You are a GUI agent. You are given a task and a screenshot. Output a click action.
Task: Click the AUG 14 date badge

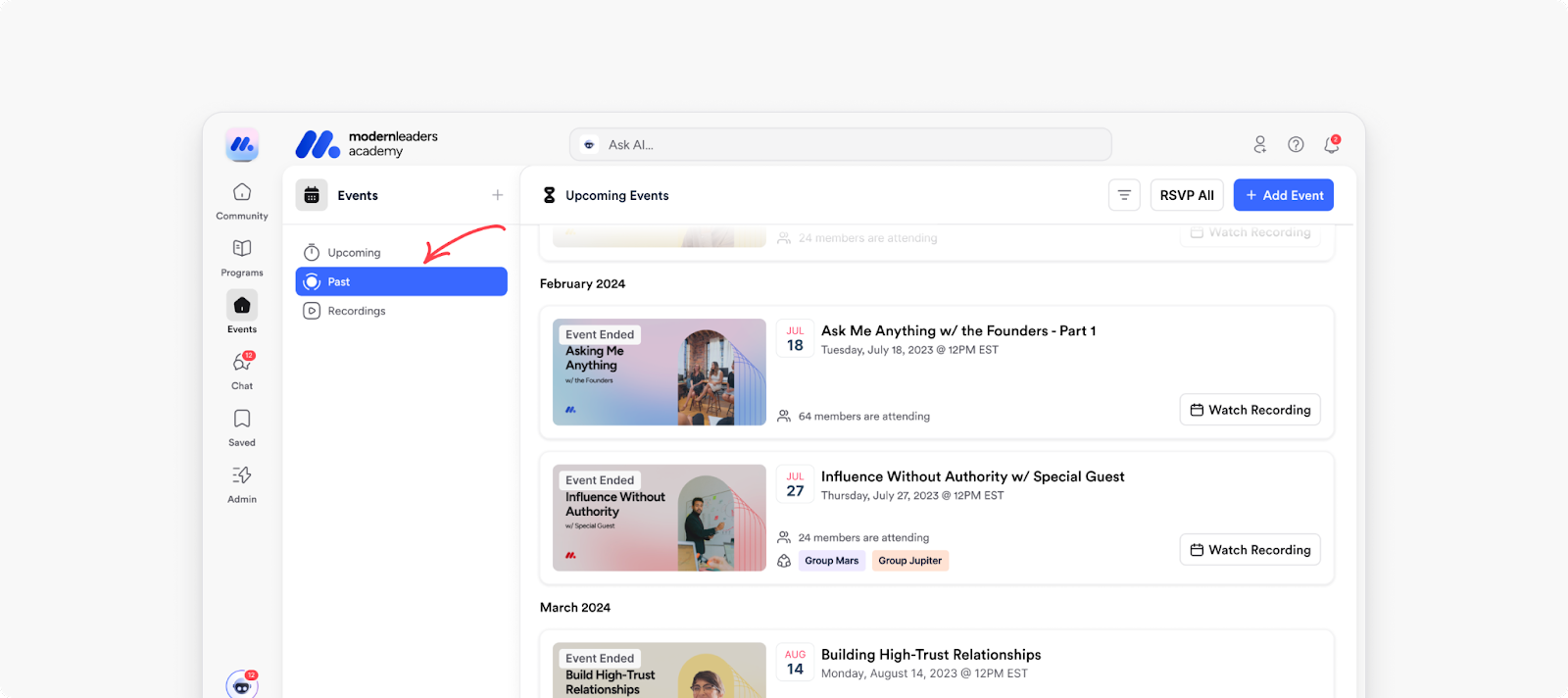point(795,663)
